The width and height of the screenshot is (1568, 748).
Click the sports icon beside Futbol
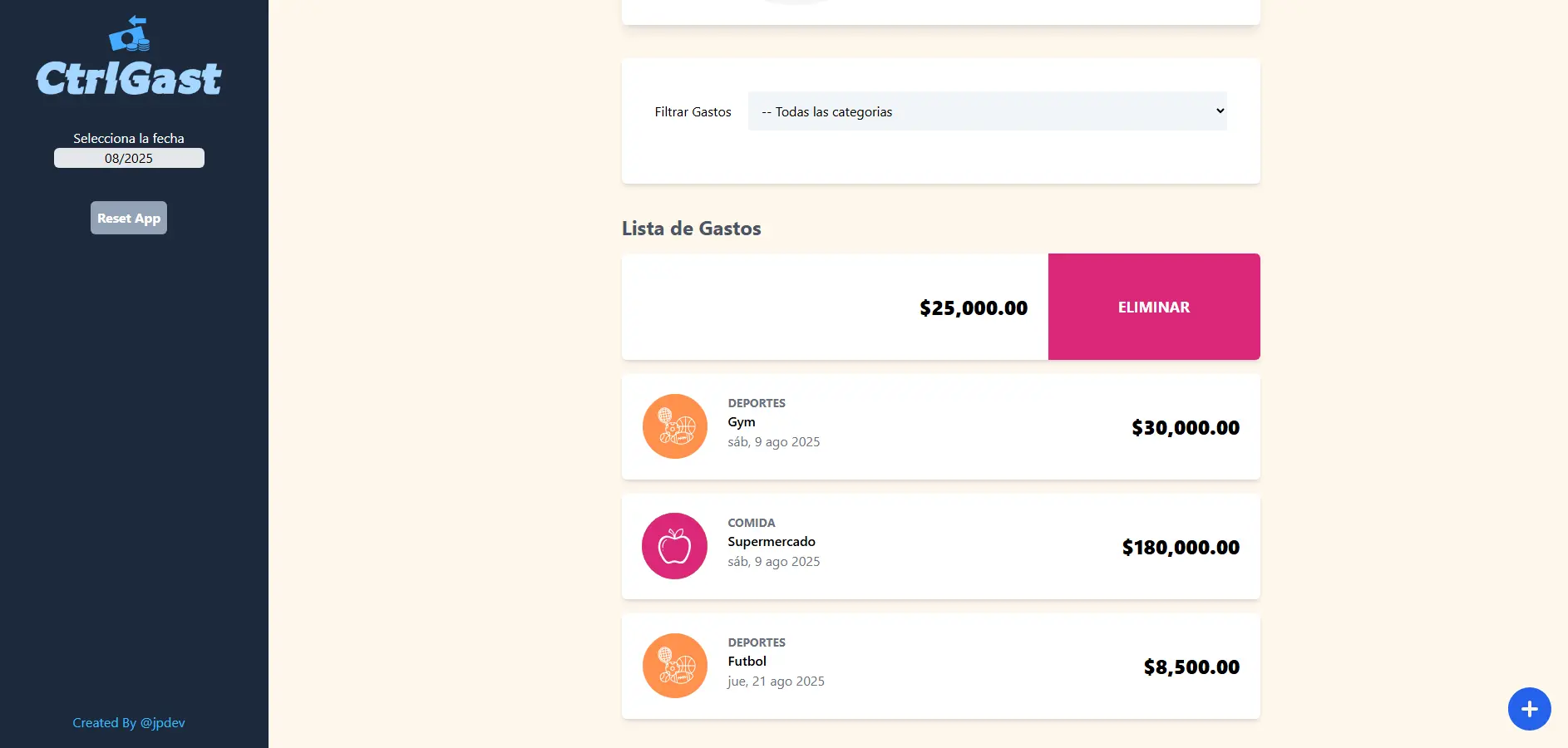point(675,666)
